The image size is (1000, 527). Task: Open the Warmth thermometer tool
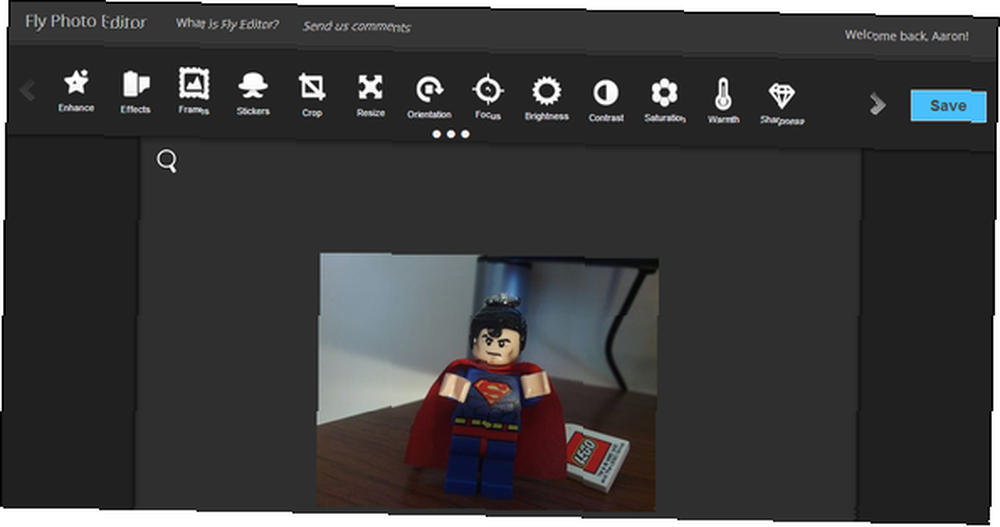coord(723,101)
